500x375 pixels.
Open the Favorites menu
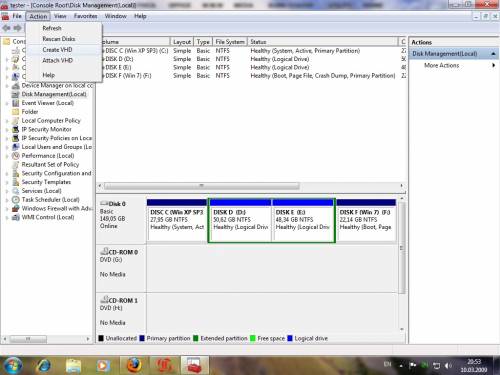[x=86, y=16]
